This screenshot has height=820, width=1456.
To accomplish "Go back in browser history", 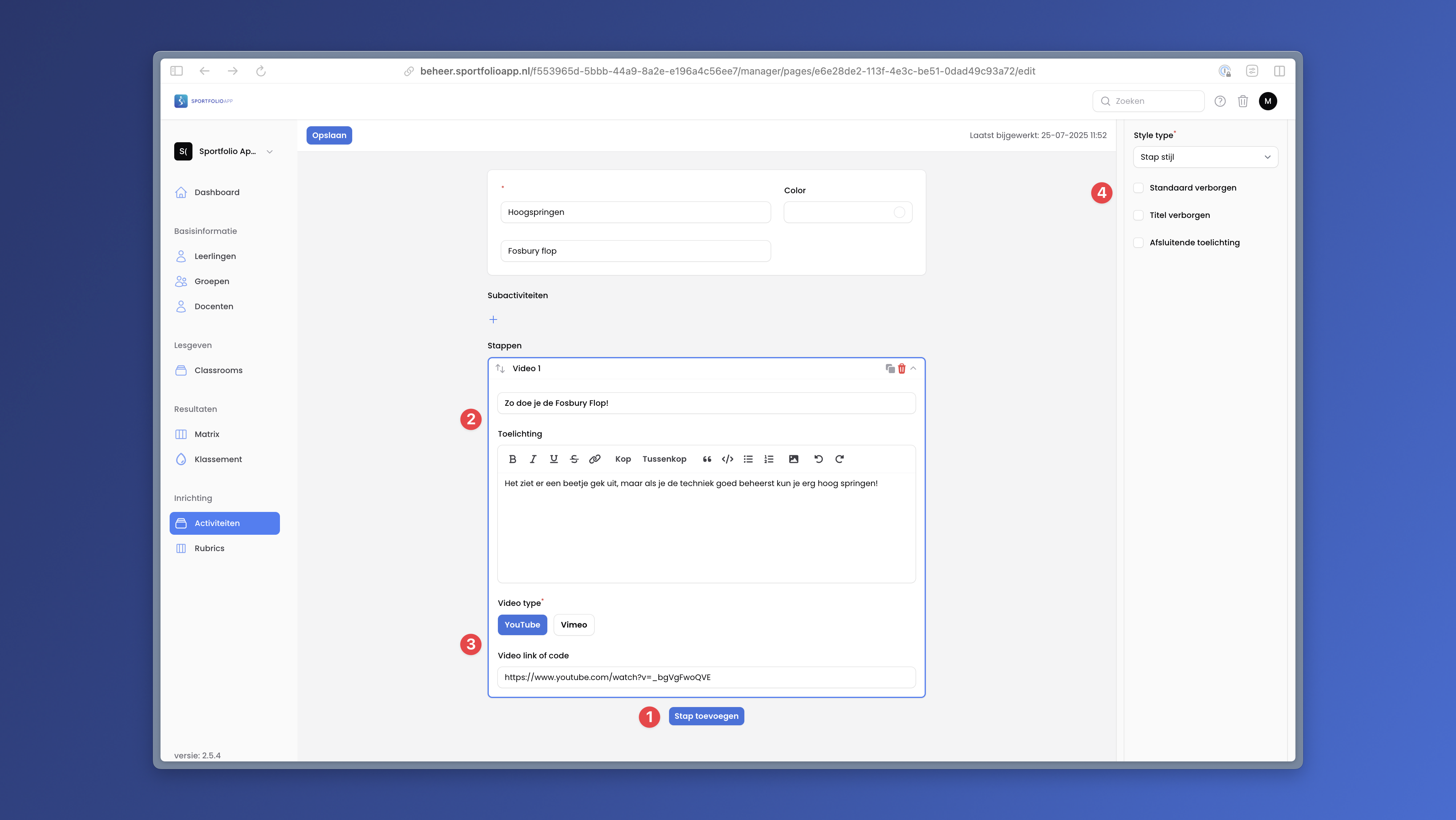I will (205, 71).
